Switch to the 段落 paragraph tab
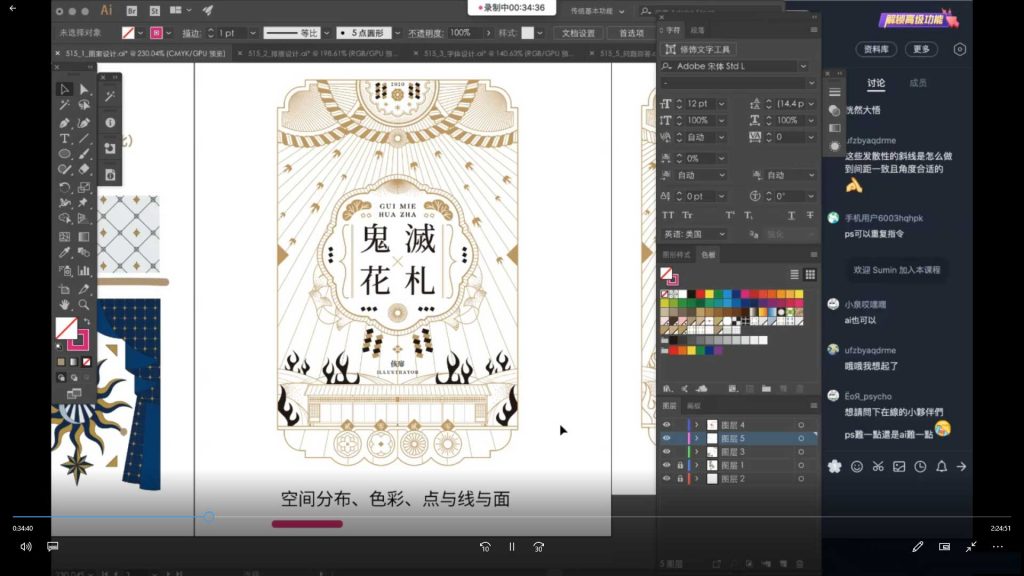Screen dimensions: 1024x576 (699, 29)
